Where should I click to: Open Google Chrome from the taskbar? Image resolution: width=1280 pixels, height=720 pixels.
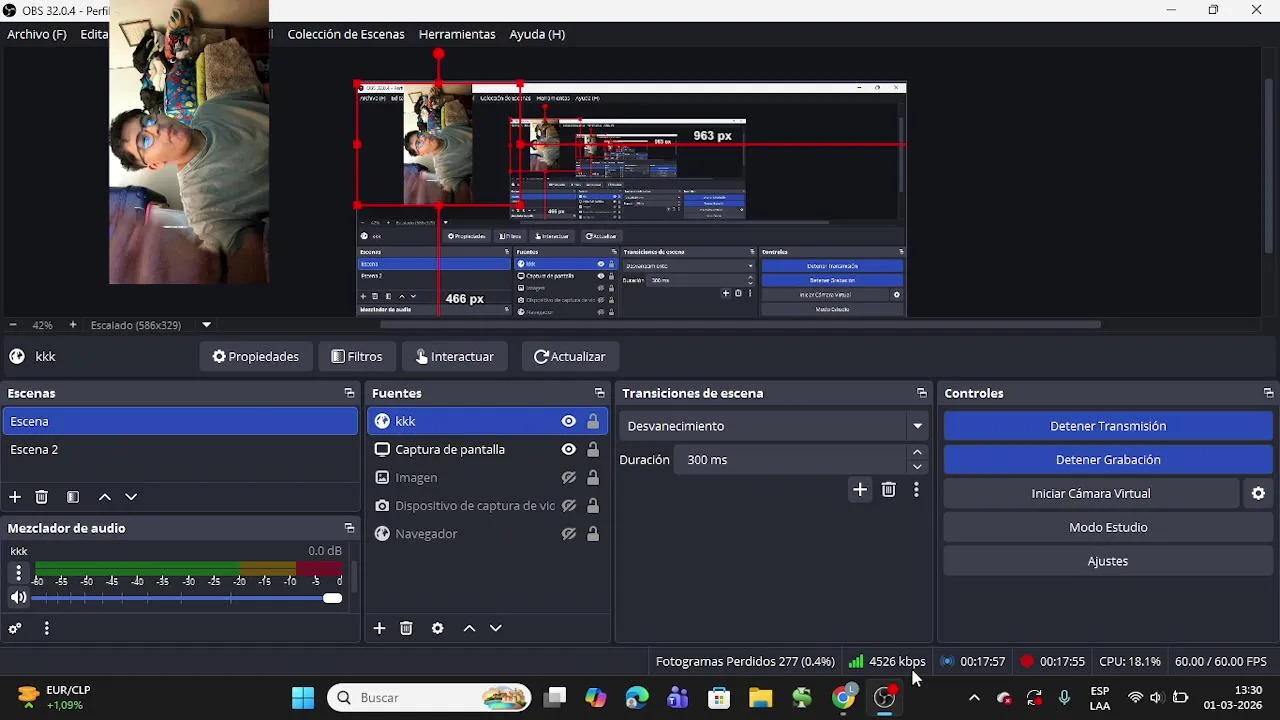tap(844, 698)
